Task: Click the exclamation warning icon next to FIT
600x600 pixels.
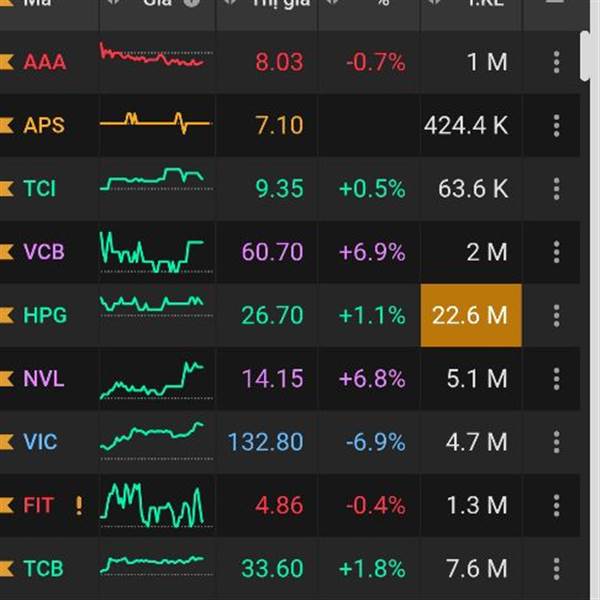Action: pos(78,505)
